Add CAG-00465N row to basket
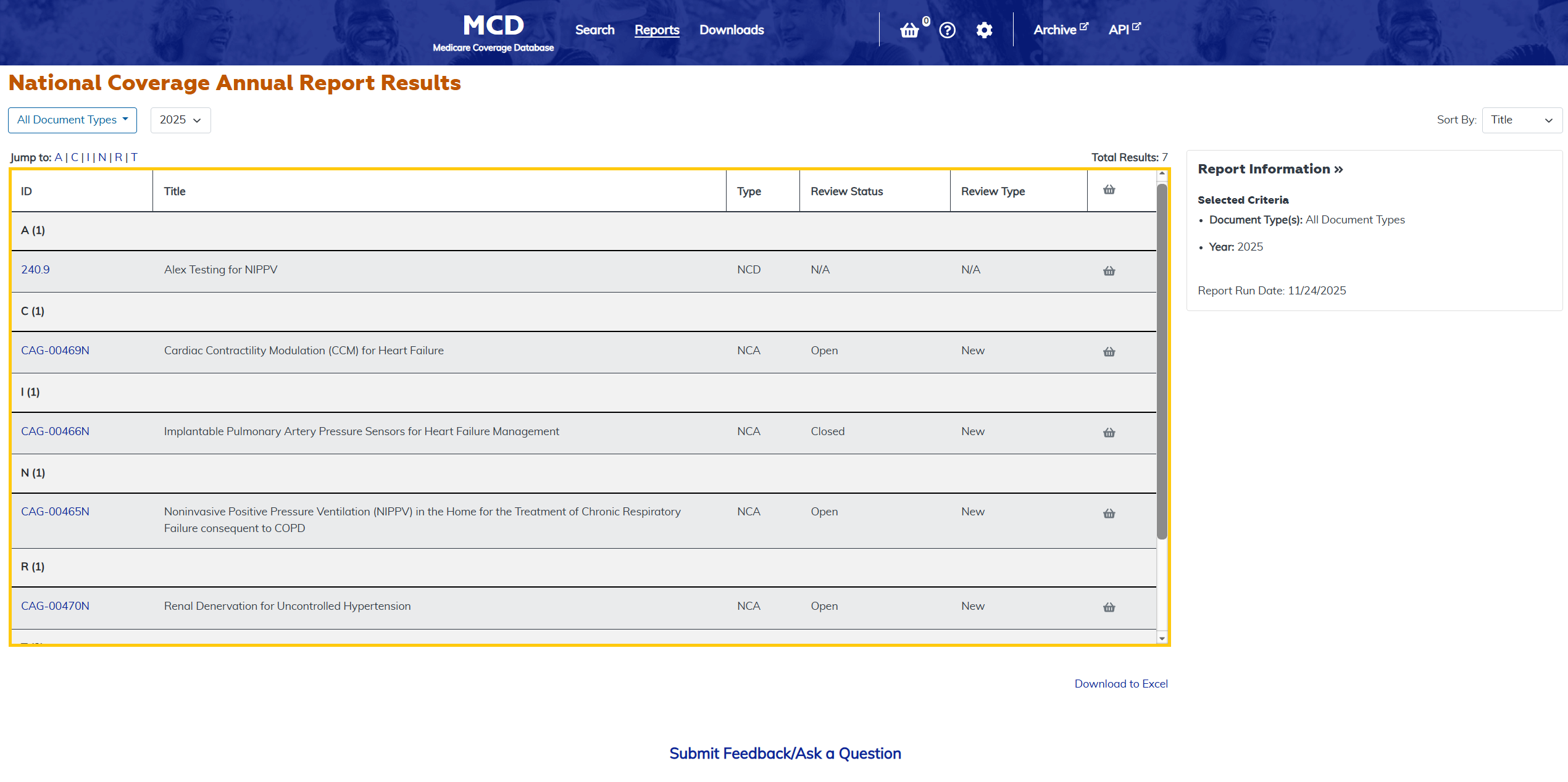 (x=1109, y=514)
